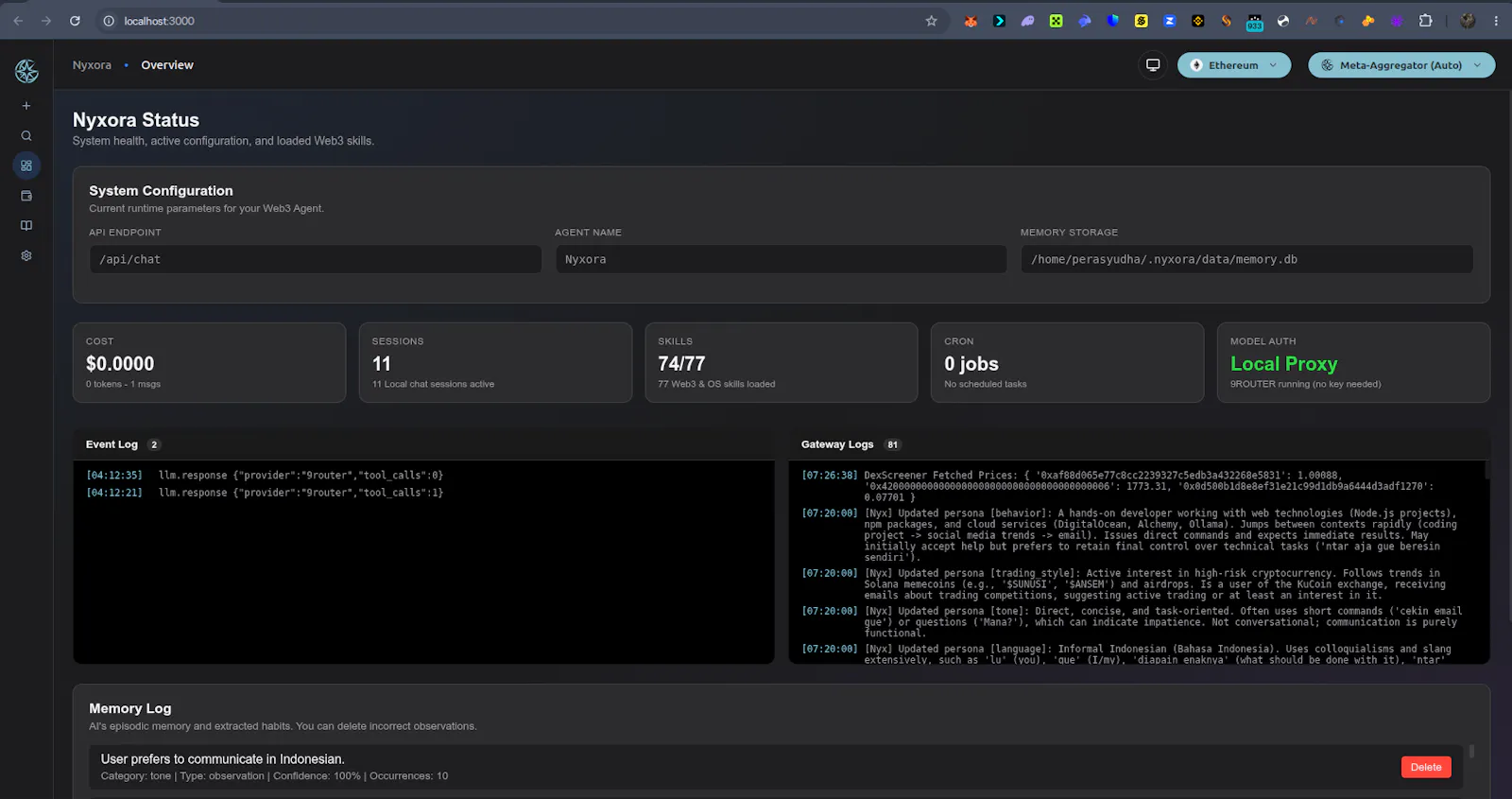Open the extension showing badge 933
The height and width of the screenshot is (799, 1512).
1254,22
